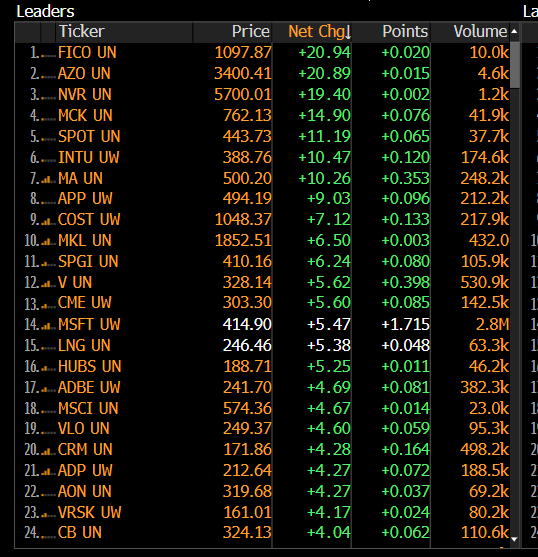Viewport: 538px width, 557px height.
Task: Select the FICO UN ticker
Action: [87, 53]
